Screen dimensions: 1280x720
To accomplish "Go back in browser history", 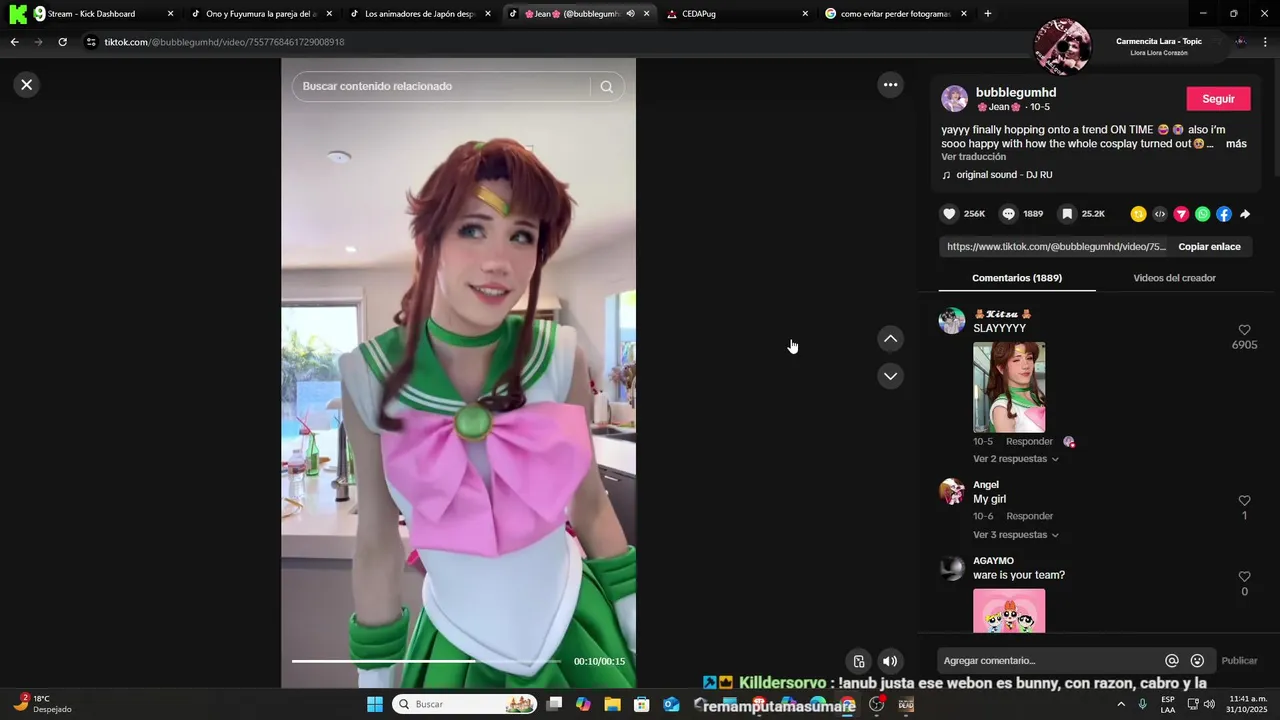I will [14, 42].
